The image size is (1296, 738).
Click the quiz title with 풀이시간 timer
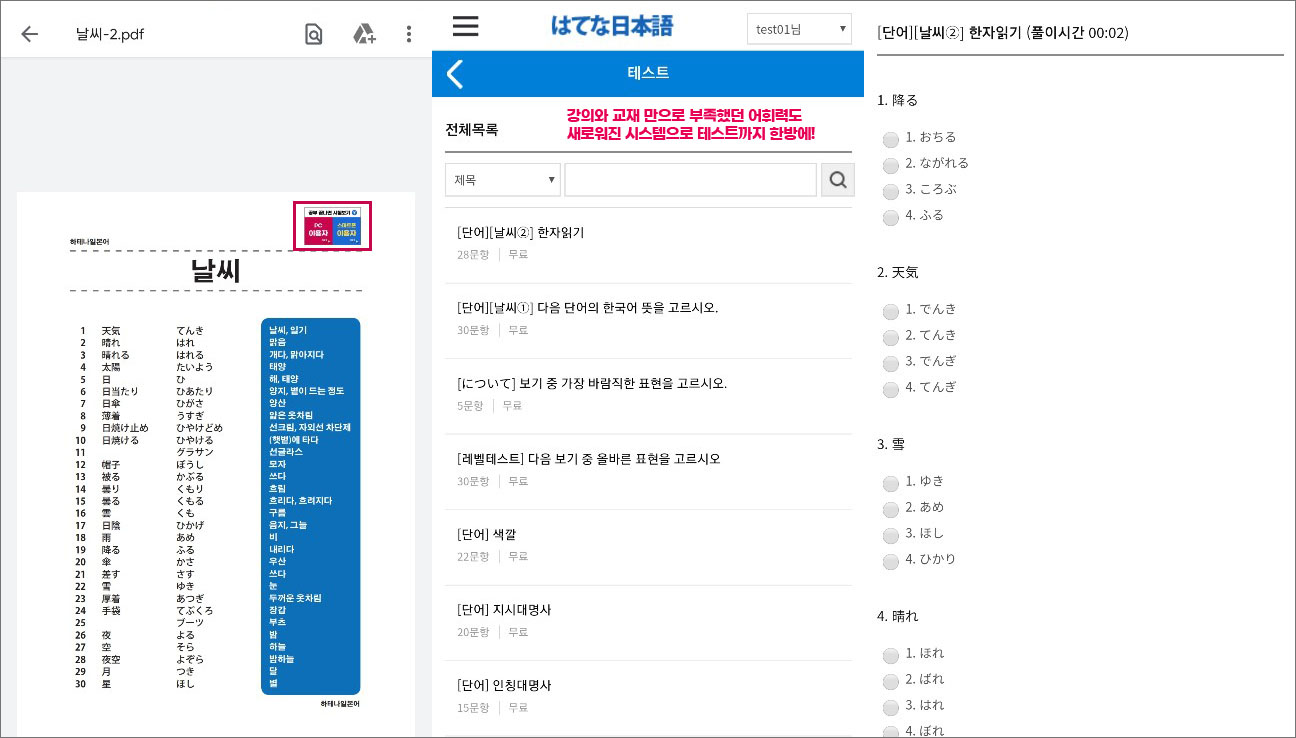1002,32
